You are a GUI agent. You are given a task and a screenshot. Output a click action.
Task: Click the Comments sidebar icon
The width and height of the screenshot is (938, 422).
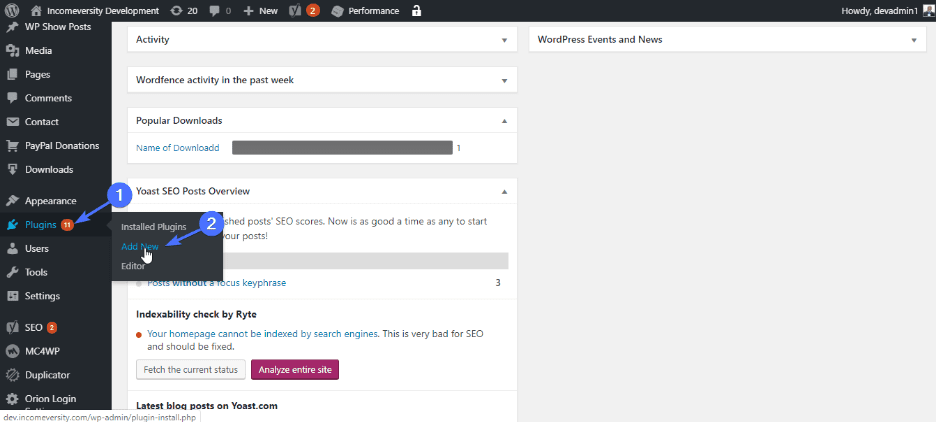point(13,98)
